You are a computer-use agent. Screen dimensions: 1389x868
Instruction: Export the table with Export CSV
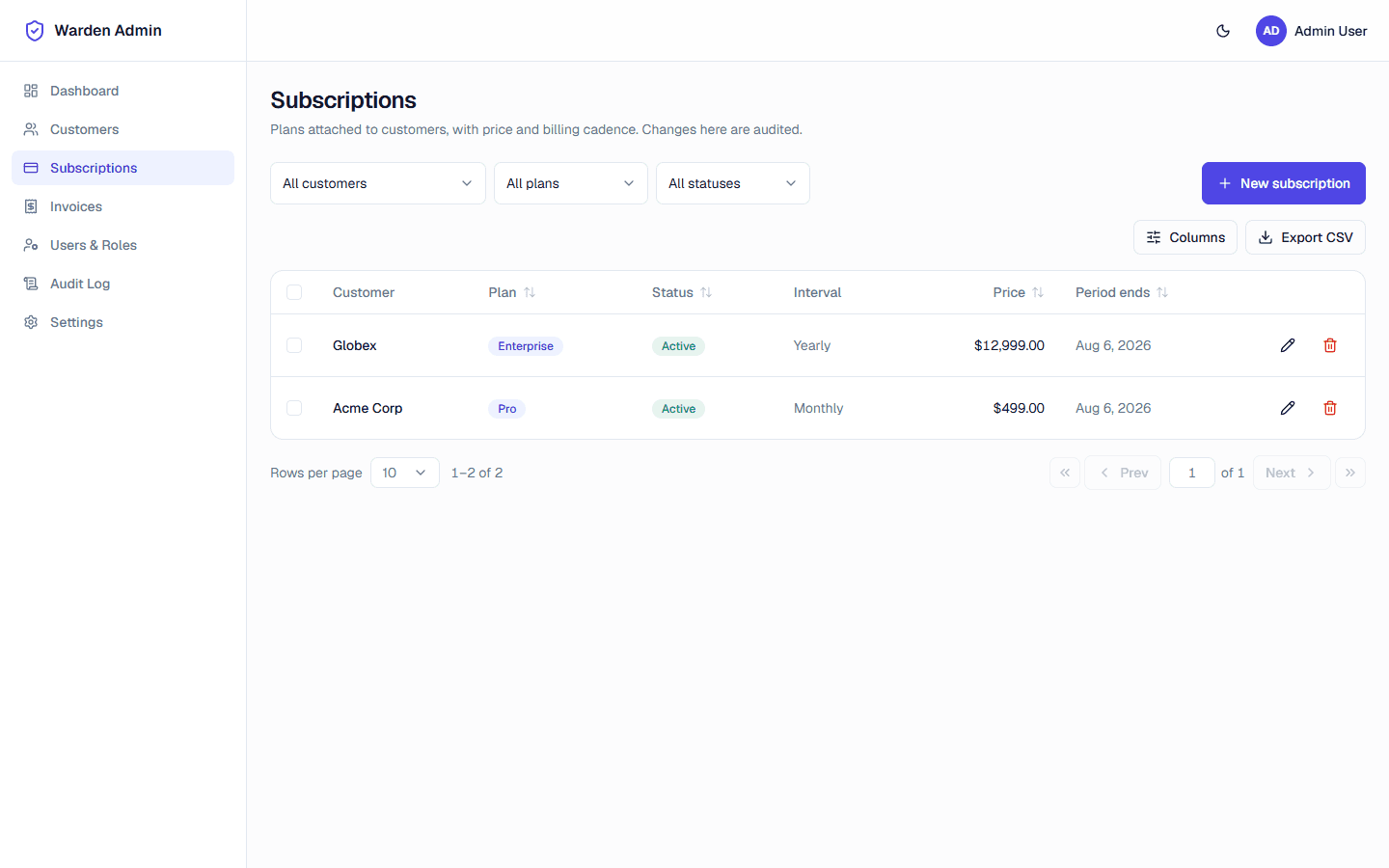coord(1305,237)
